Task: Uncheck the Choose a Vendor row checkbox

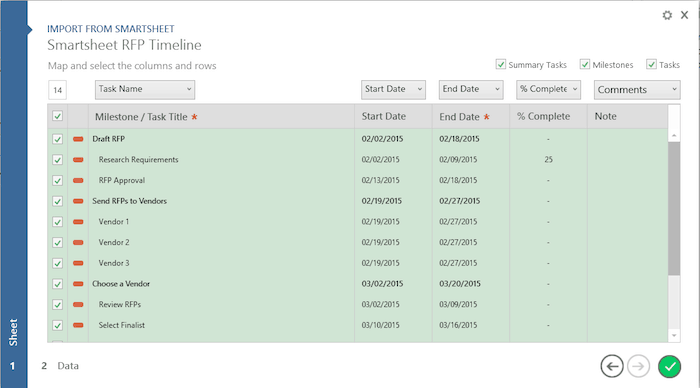Action: coord(58,284)
